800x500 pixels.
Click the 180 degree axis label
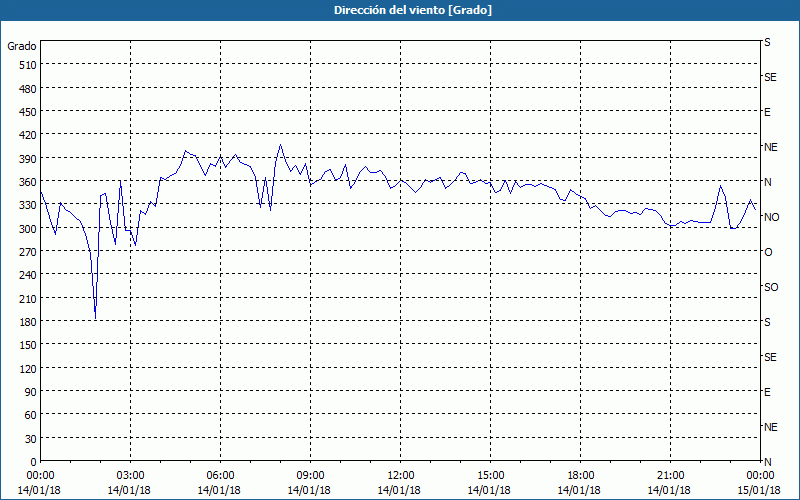(28, 322)
